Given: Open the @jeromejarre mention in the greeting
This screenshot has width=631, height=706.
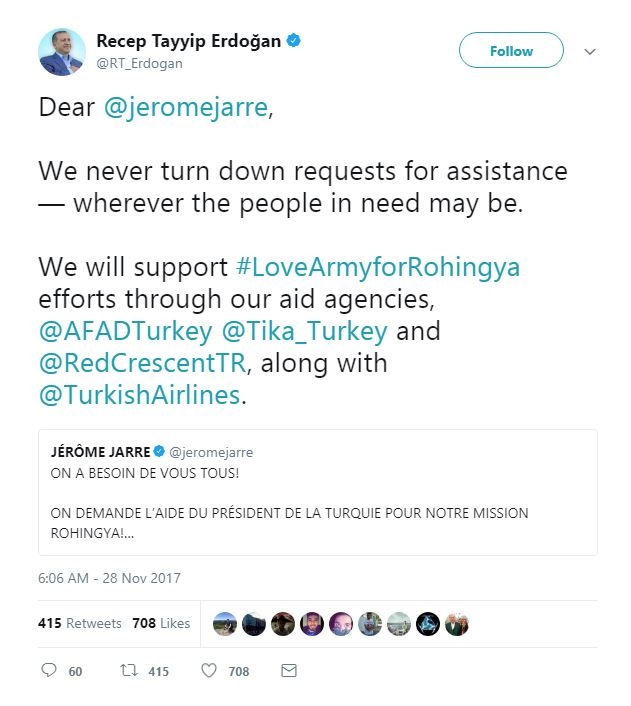Looking at the screenshot, I should 185,108.
